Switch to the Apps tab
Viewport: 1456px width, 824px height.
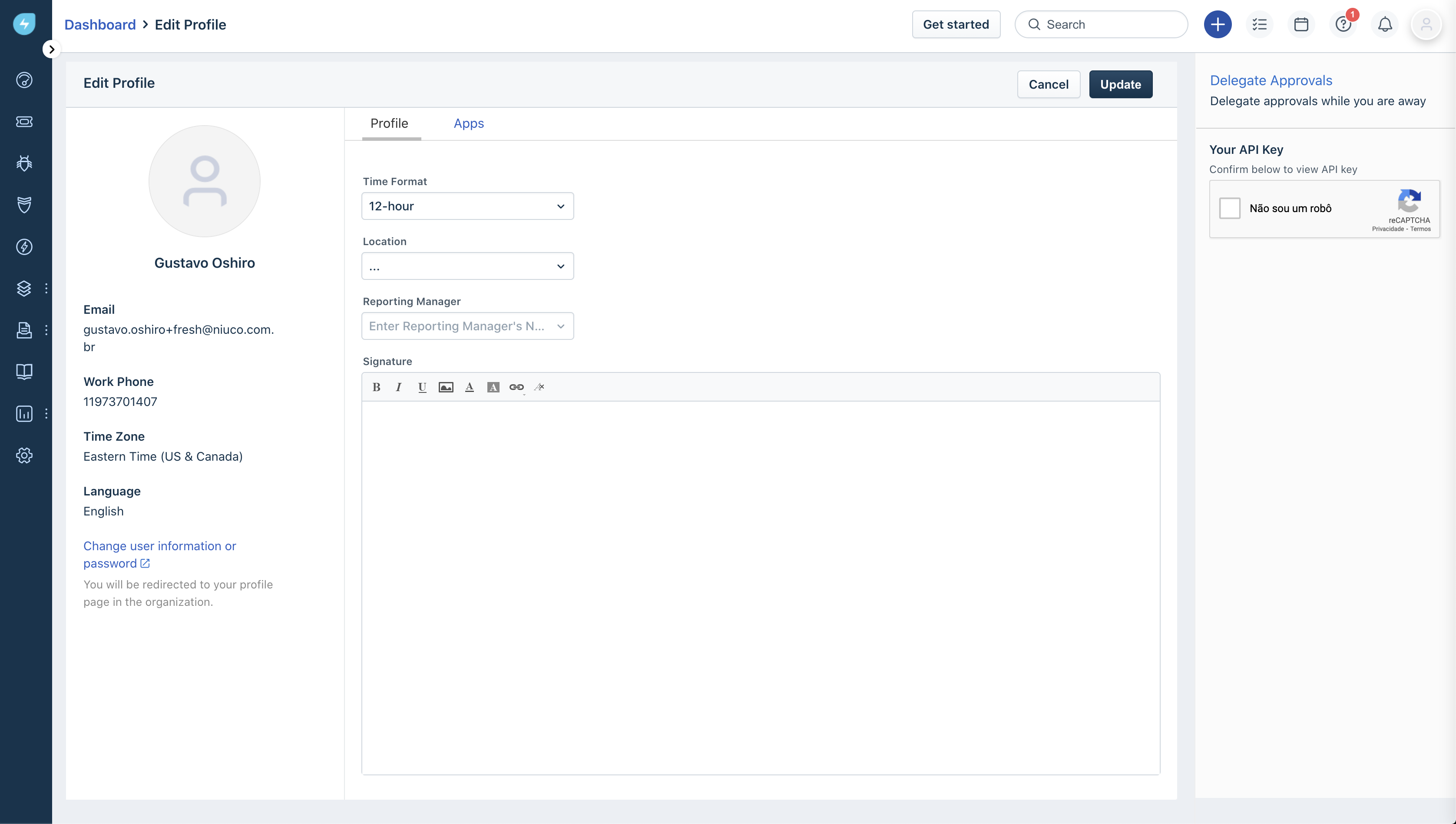click(468, 123)
